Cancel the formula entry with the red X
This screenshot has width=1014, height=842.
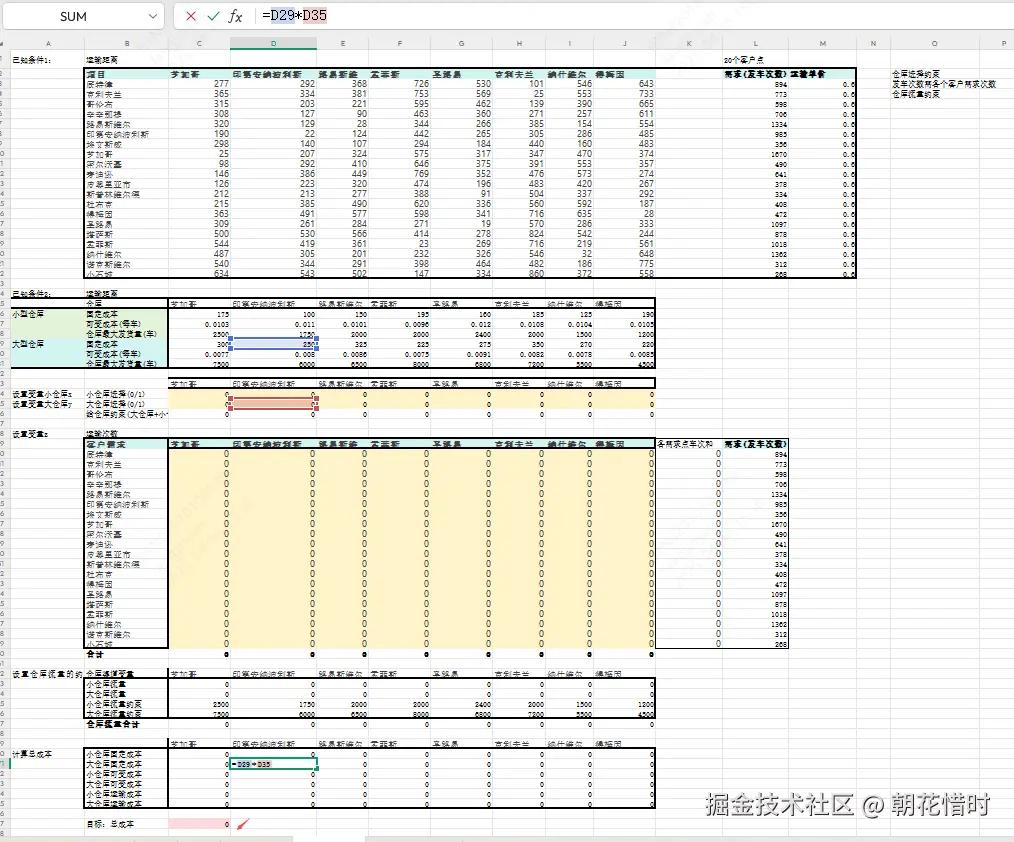point(191,16)
